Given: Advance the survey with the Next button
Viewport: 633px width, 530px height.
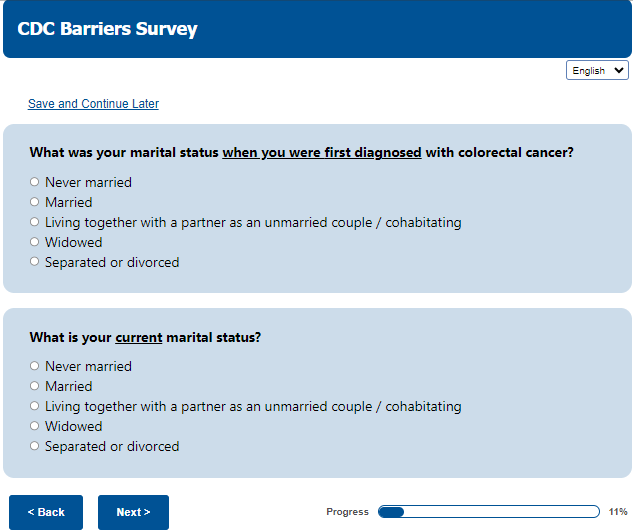Looking at the screenshot, I should [133, 512].
